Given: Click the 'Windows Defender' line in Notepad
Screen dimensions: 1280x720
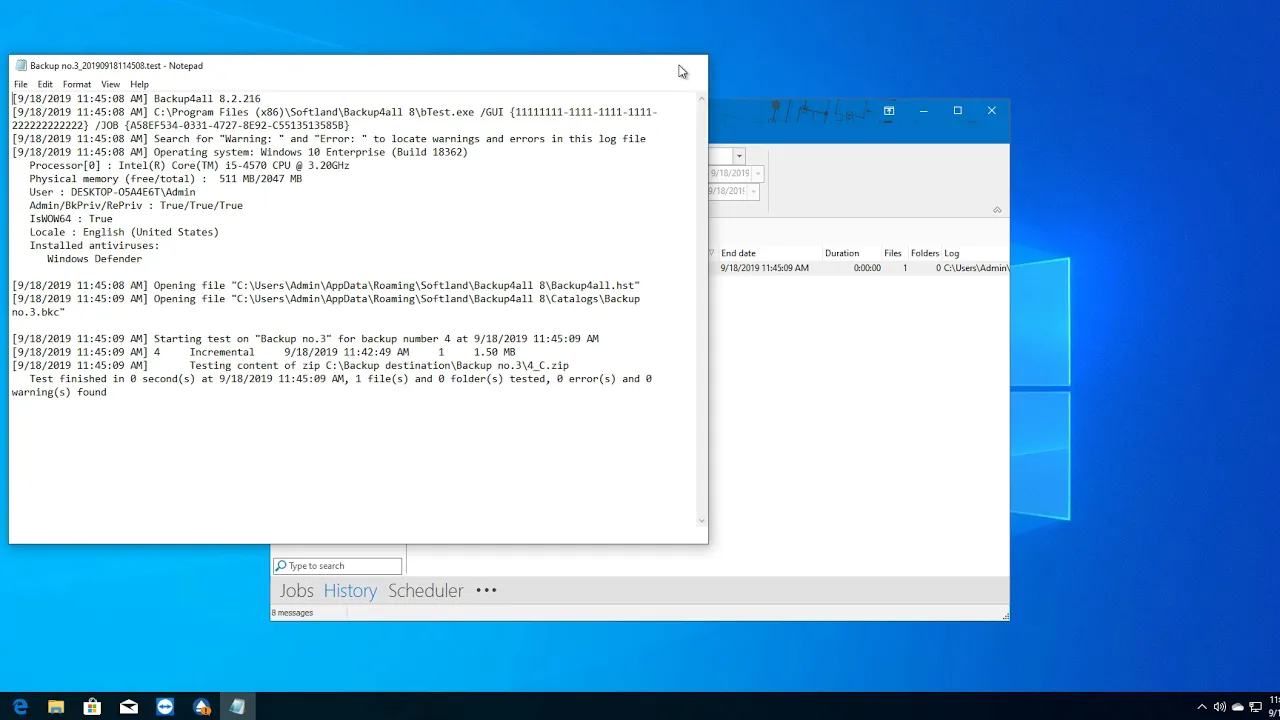Looking at the screenshot, I should click(94, 259).
